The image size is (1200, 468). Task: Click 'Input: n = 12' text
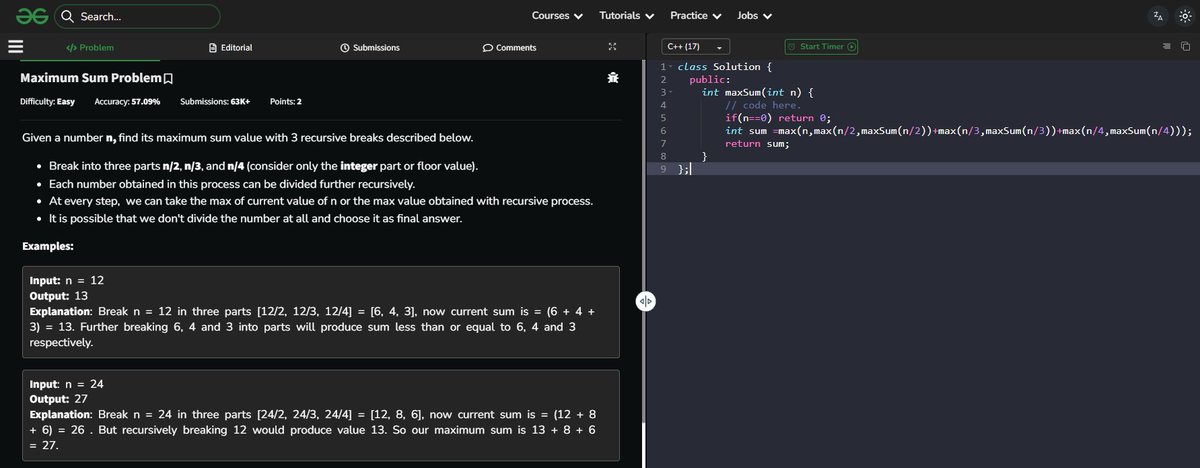pyautogui.click(x=67, y=282)
